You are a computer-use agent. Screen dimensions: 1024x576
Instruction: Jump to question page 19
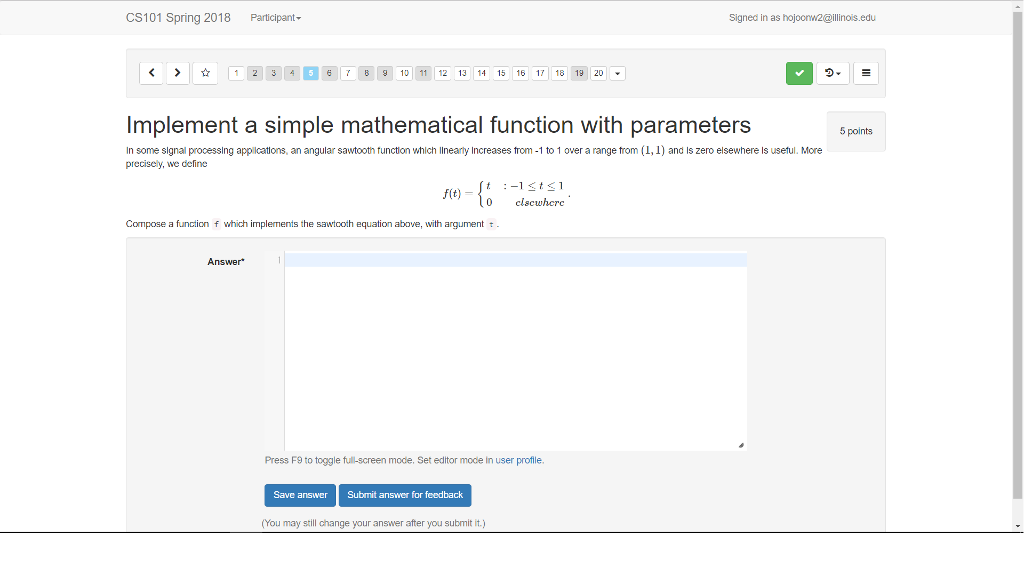(579, 73)
